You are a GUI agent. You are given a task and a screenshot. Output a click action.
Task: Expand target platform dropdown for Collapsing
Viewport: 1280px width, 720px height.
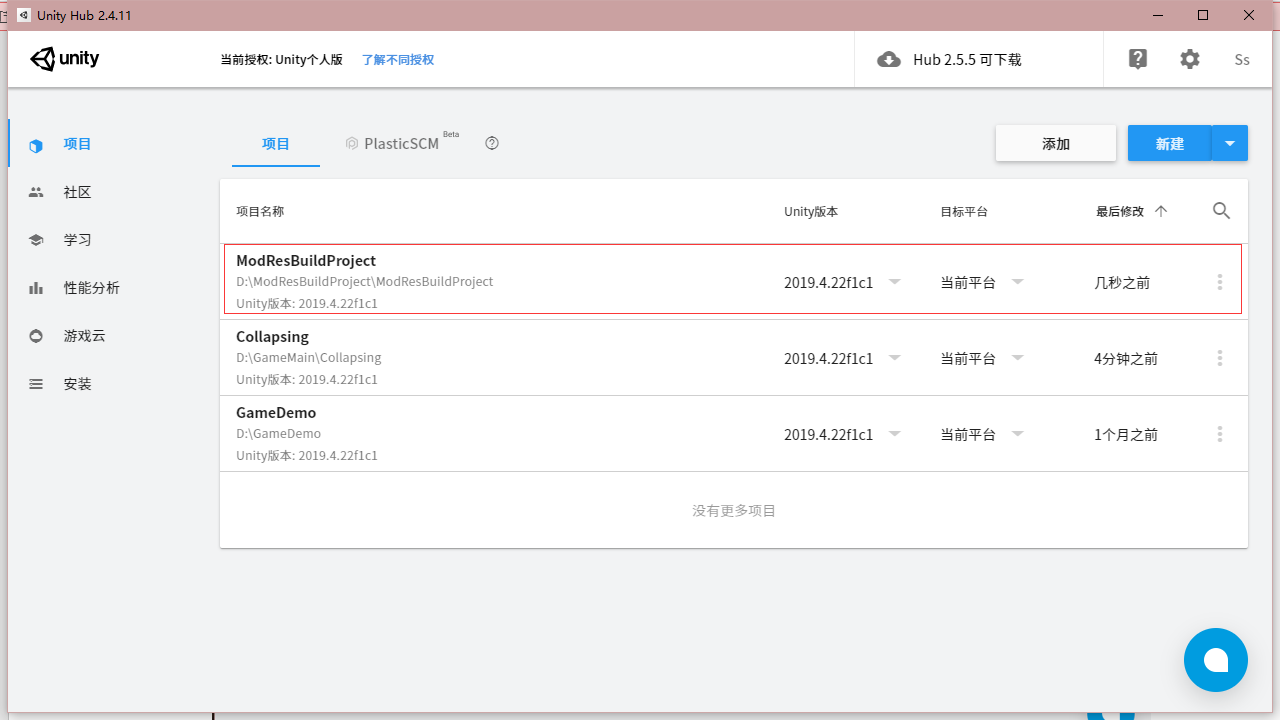pyautogui.click(x=1017, y=358)
